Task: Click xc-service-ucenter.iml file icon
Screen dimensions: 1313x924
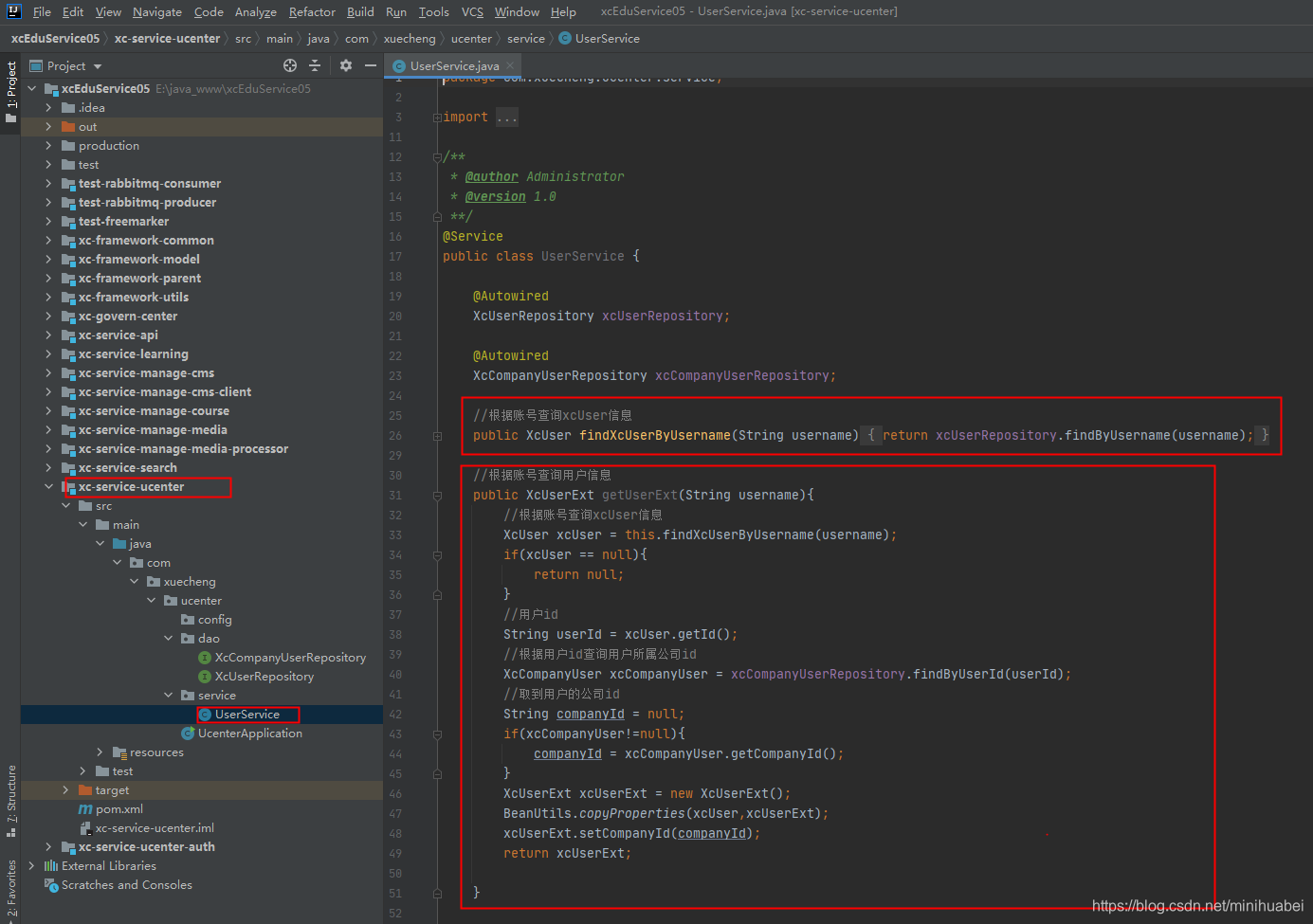Action: click(x=85, y=827)
